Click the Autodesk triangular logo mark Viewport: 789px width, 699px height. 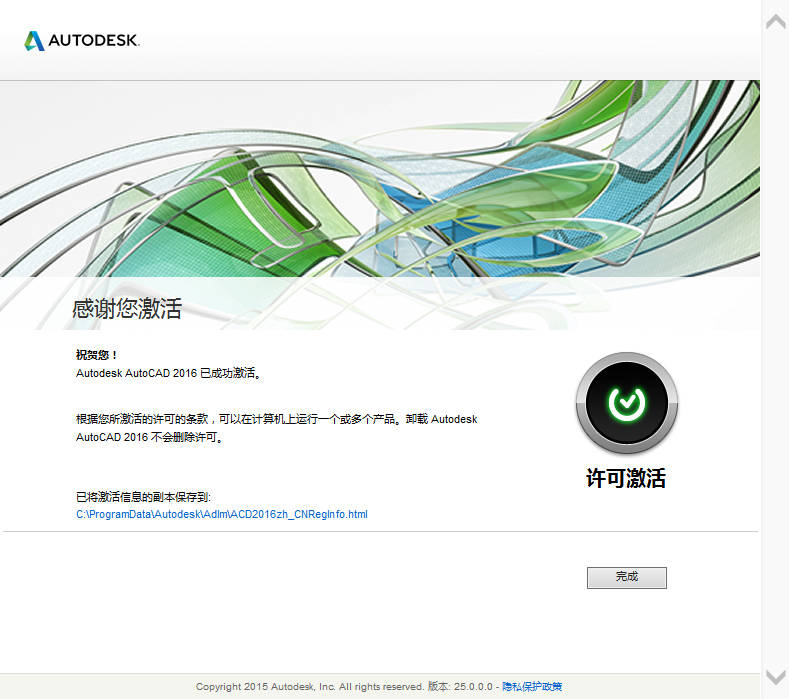[34, 41]
